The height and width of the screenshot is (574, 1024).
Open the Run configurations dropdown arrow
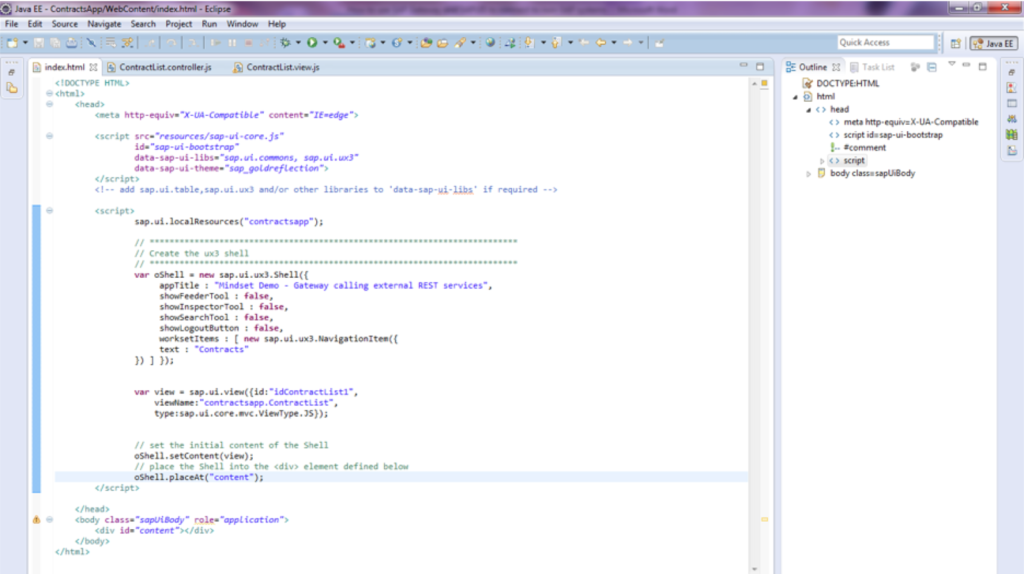click(x=325, y=43)
